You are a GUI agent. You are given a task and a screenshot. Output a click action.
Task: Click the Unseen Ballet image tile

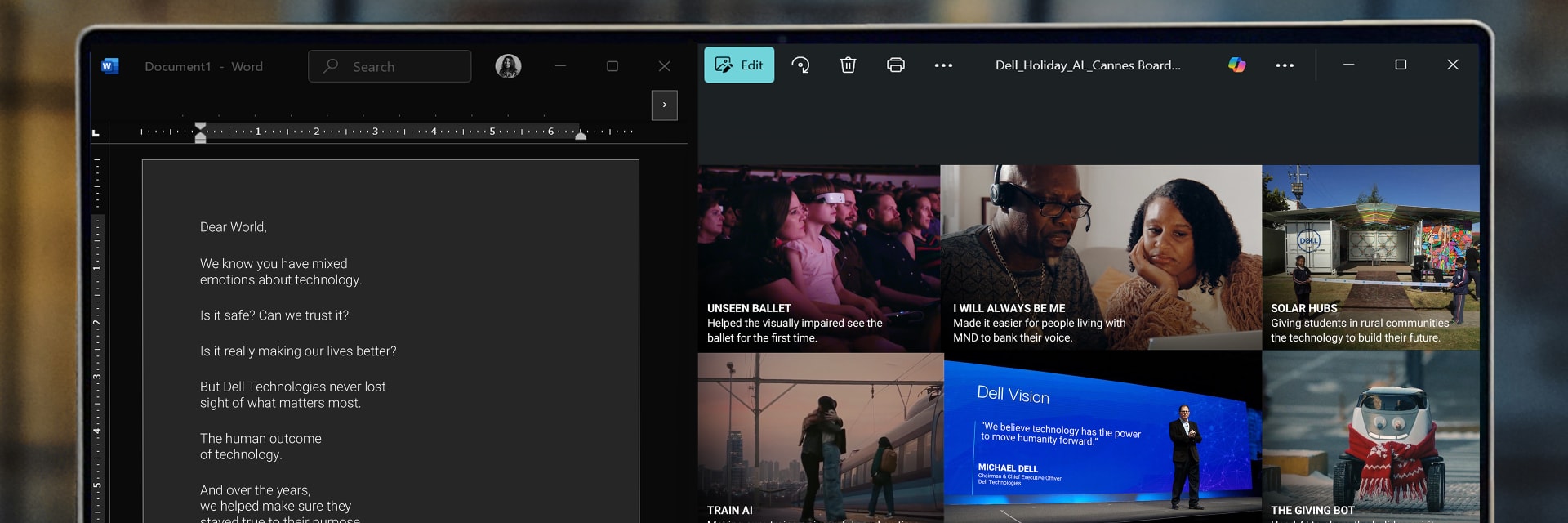819,258
